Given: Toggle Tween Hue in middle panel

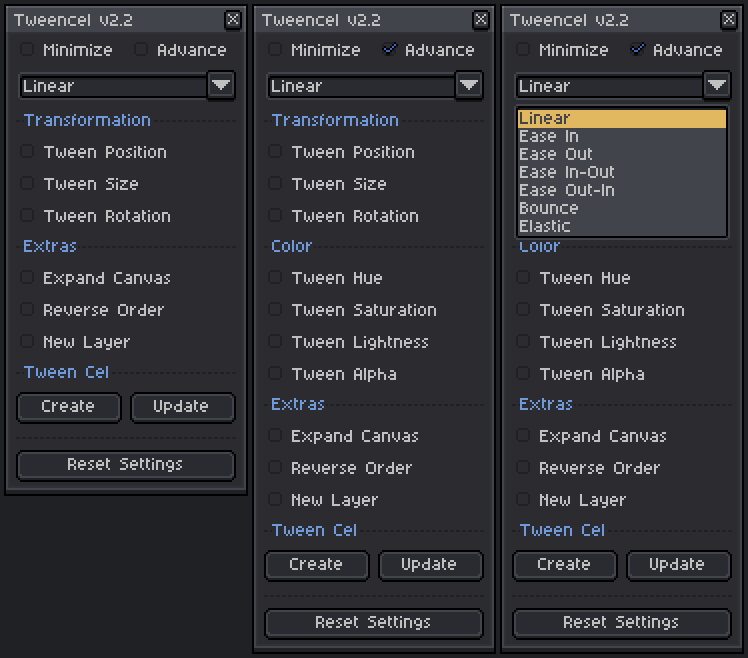Looking at the screenshot, I should 275,277.
